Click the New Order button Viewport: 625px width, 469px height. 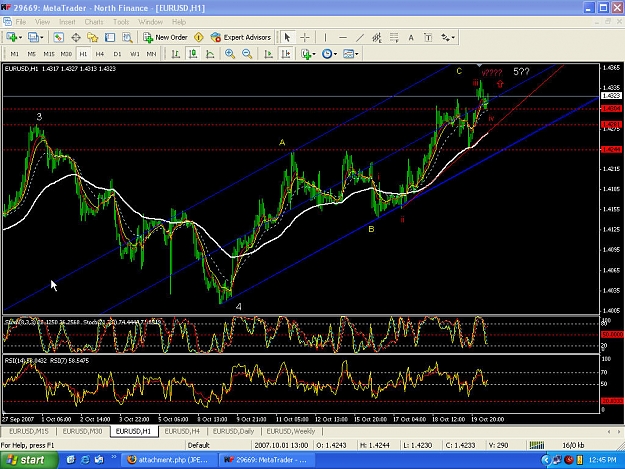pyautogui.click(x=165, y=37)
